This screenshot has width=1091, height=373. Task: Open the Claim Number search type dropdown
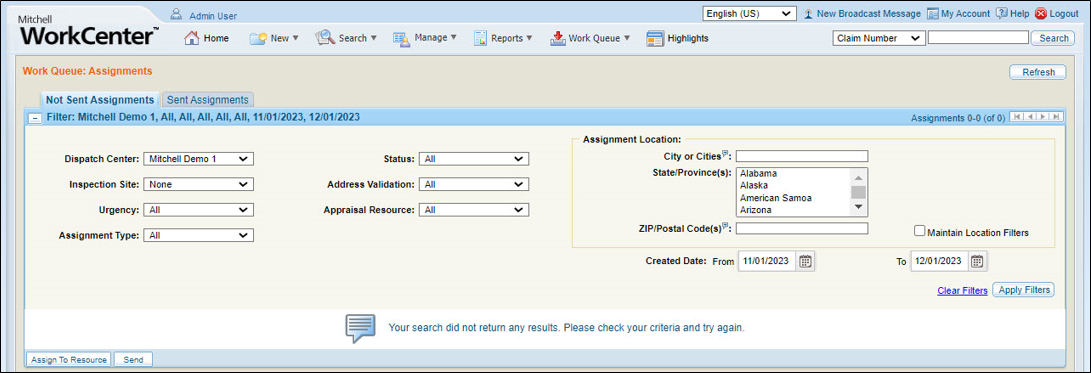(878, 38)
